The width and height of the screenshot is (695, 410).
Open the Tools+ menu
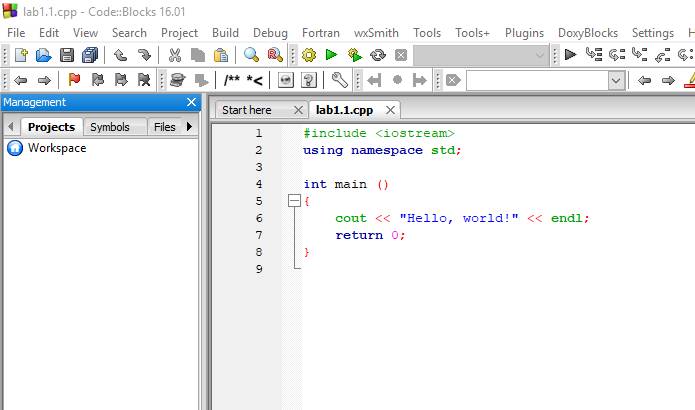(472, 33)
